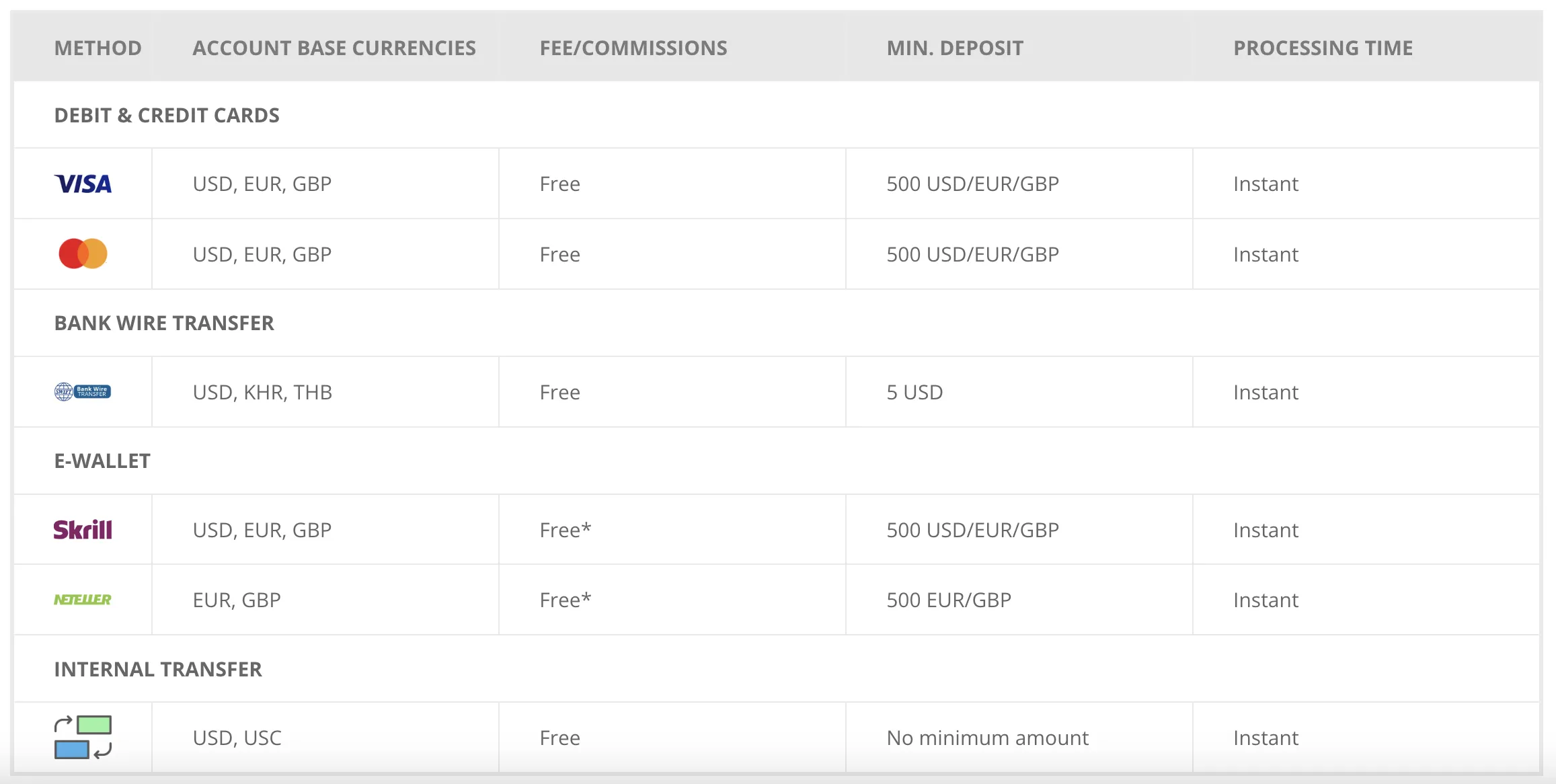This screenshot has width=1556, height=784.
Task: Click the Neteller logo
Action: click(83, 599)
